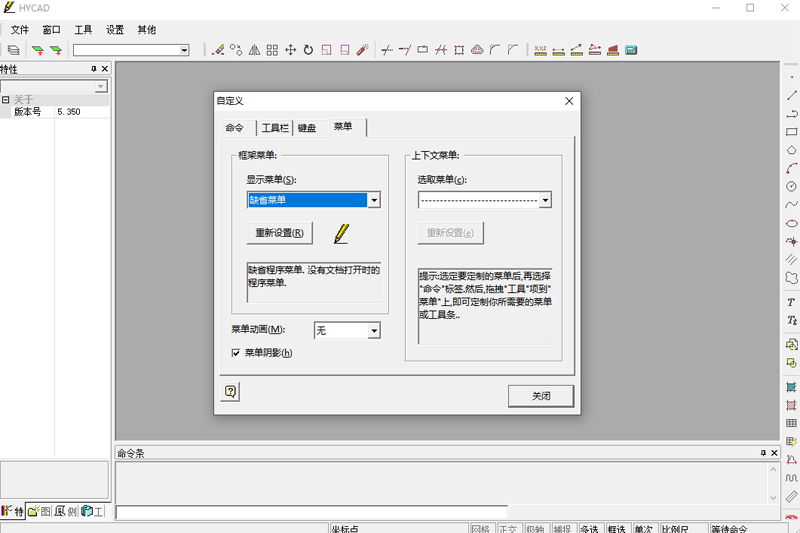The image size is (800, 533).
Task: Click the command line input field
Action: [x=310, y=513]
